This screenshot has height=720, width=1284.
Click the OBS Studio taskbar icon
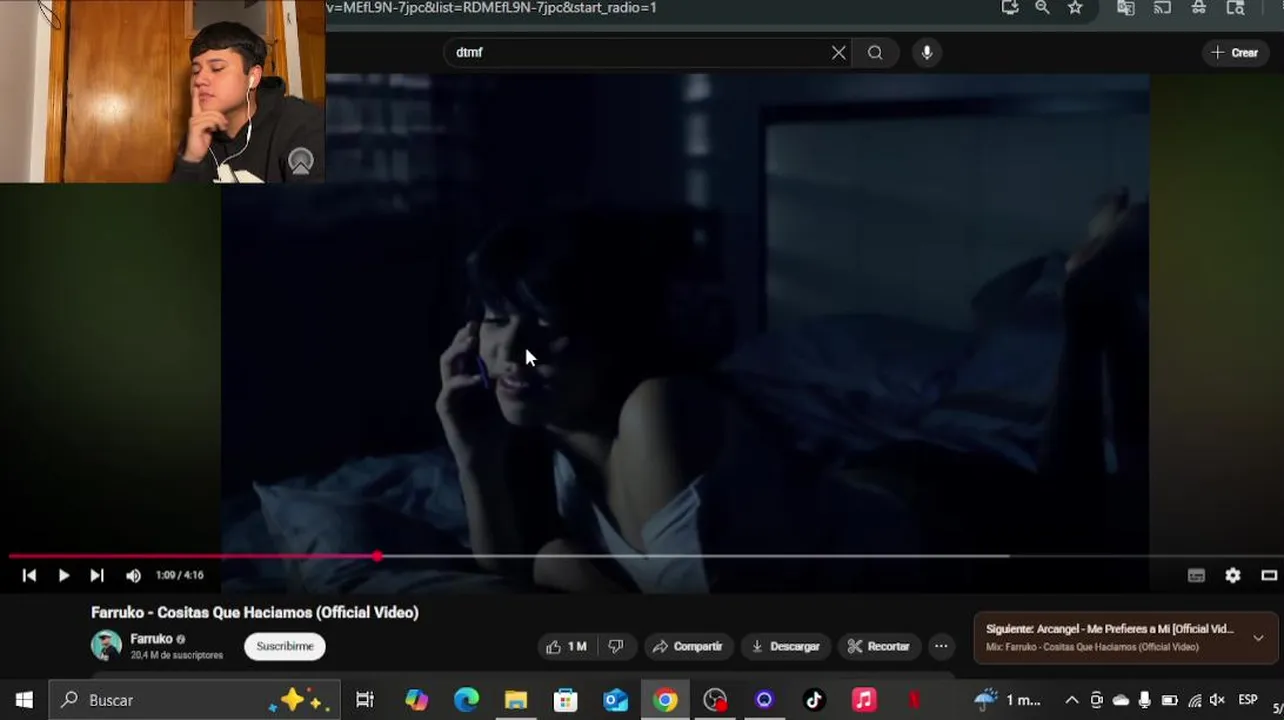pos(715,700)
